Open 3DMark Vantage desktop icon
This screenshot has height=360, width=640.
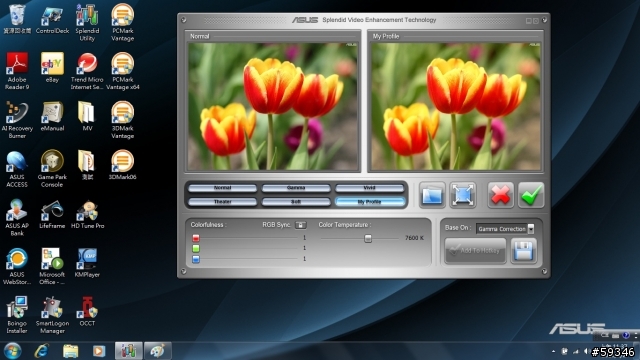(122, 120)
